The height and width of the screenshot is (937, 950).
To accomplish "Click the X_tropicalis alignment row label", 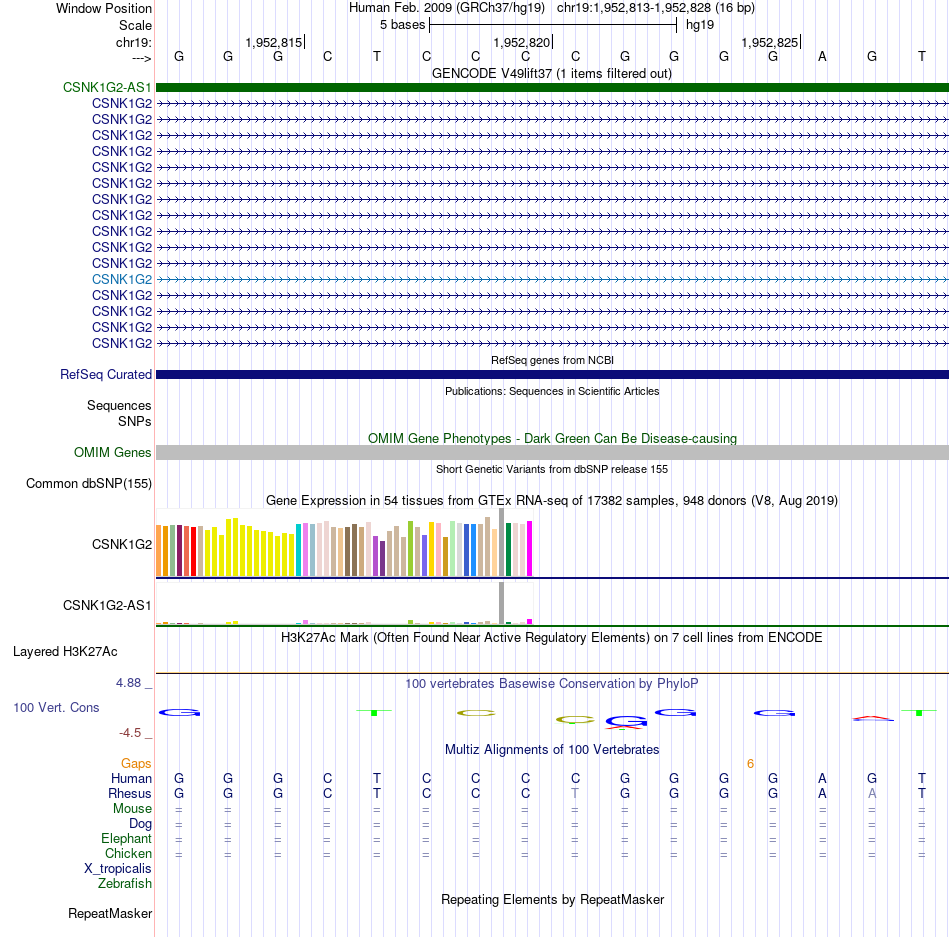I will 118,869.
